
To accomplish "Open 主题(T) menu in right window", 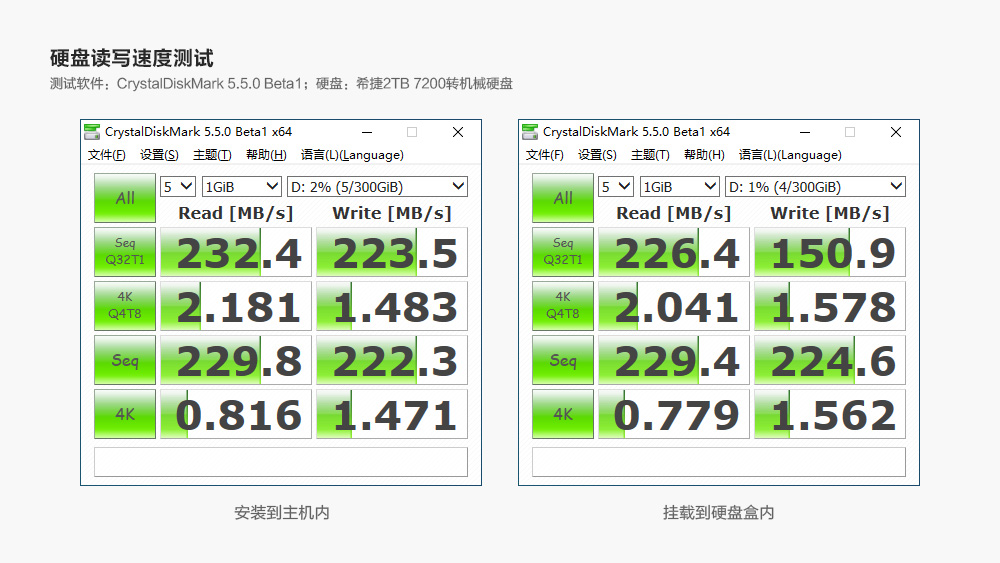I will coord(650,155).
